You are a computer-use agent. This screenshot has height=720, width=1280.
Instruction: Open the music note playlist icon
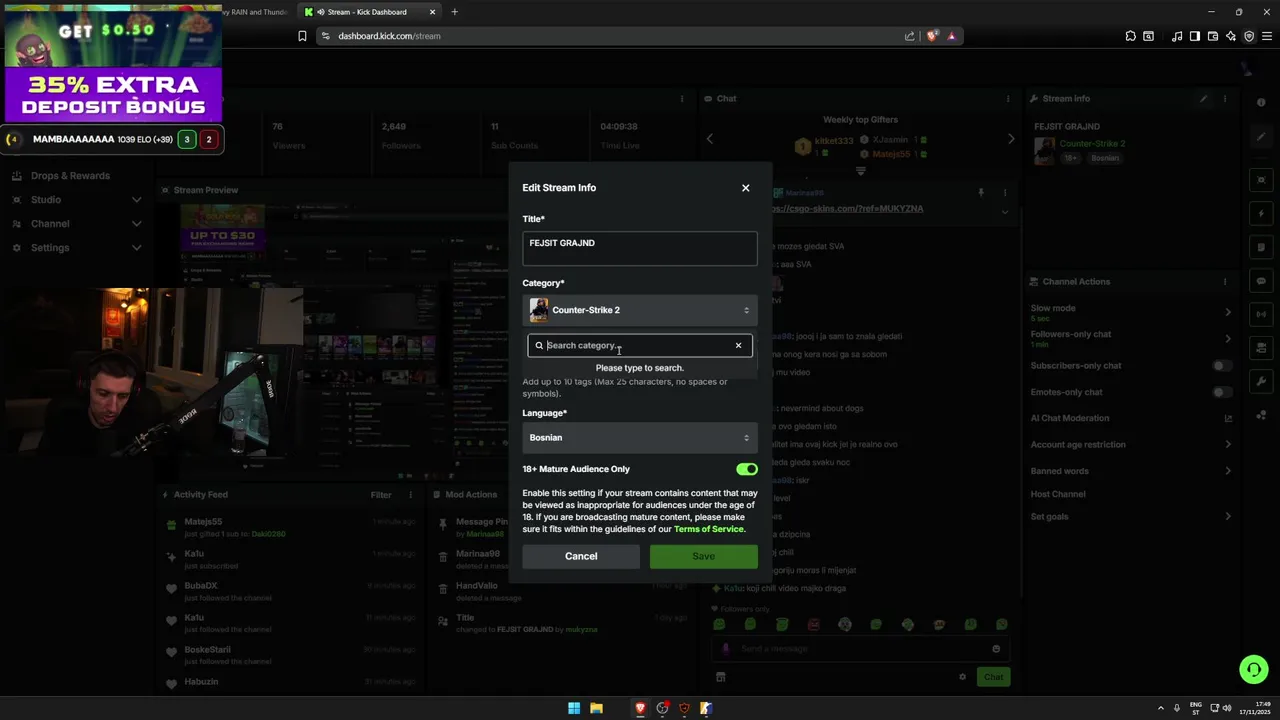click(x=1177, y=36)
